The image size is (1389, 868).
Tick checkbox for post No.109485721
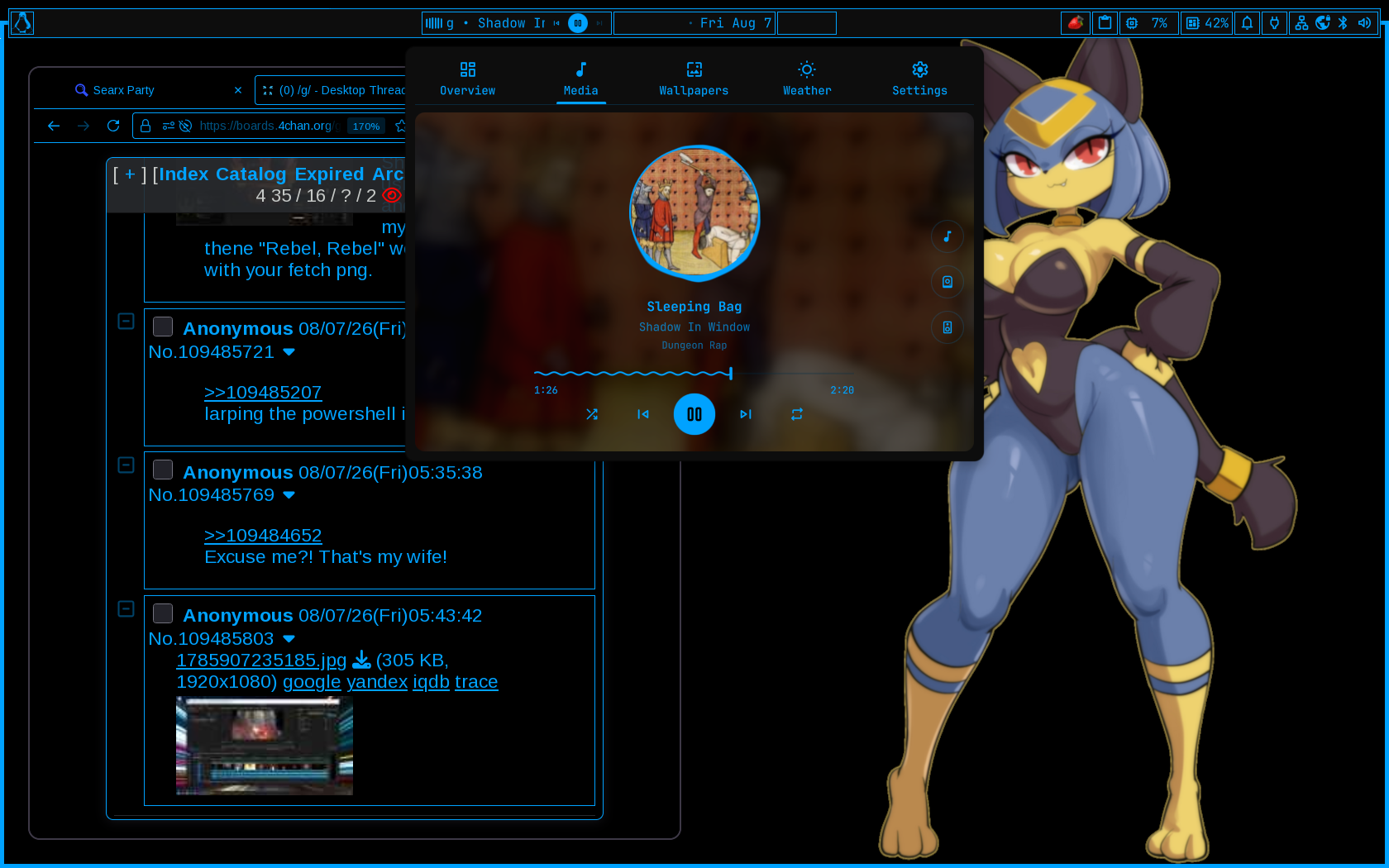[x=163, y=327]
